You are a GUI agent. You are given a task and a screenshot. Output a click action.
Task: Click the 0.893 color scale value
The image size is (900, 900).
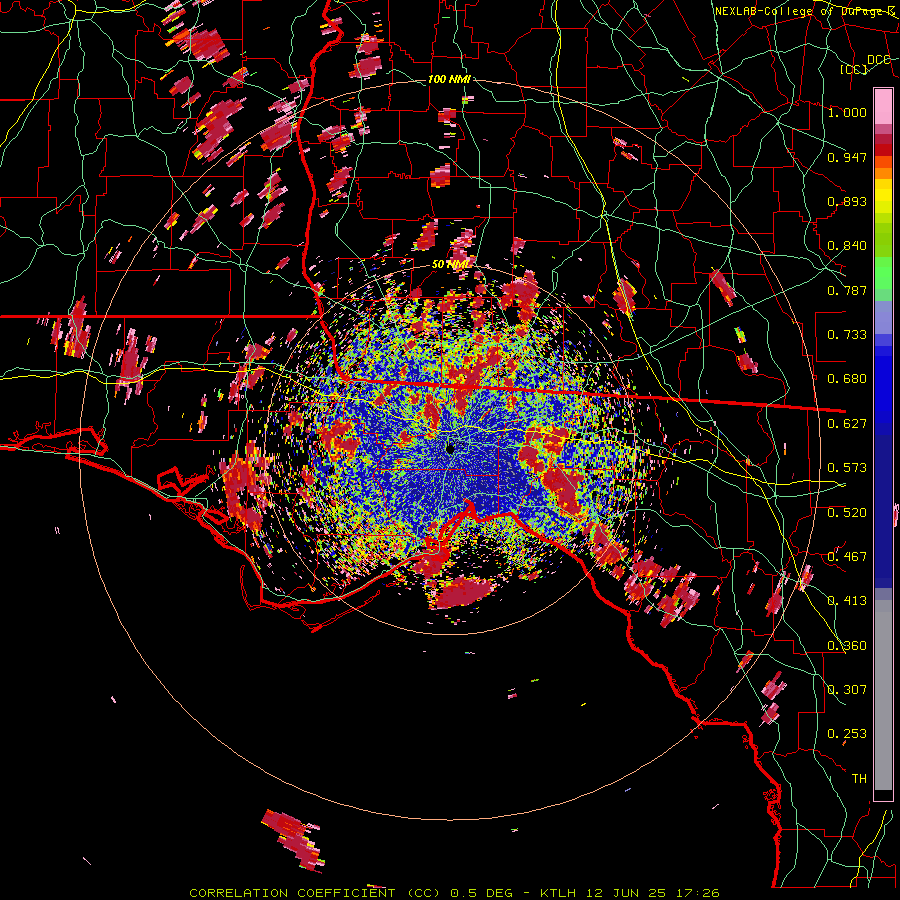tap(847, 201)
